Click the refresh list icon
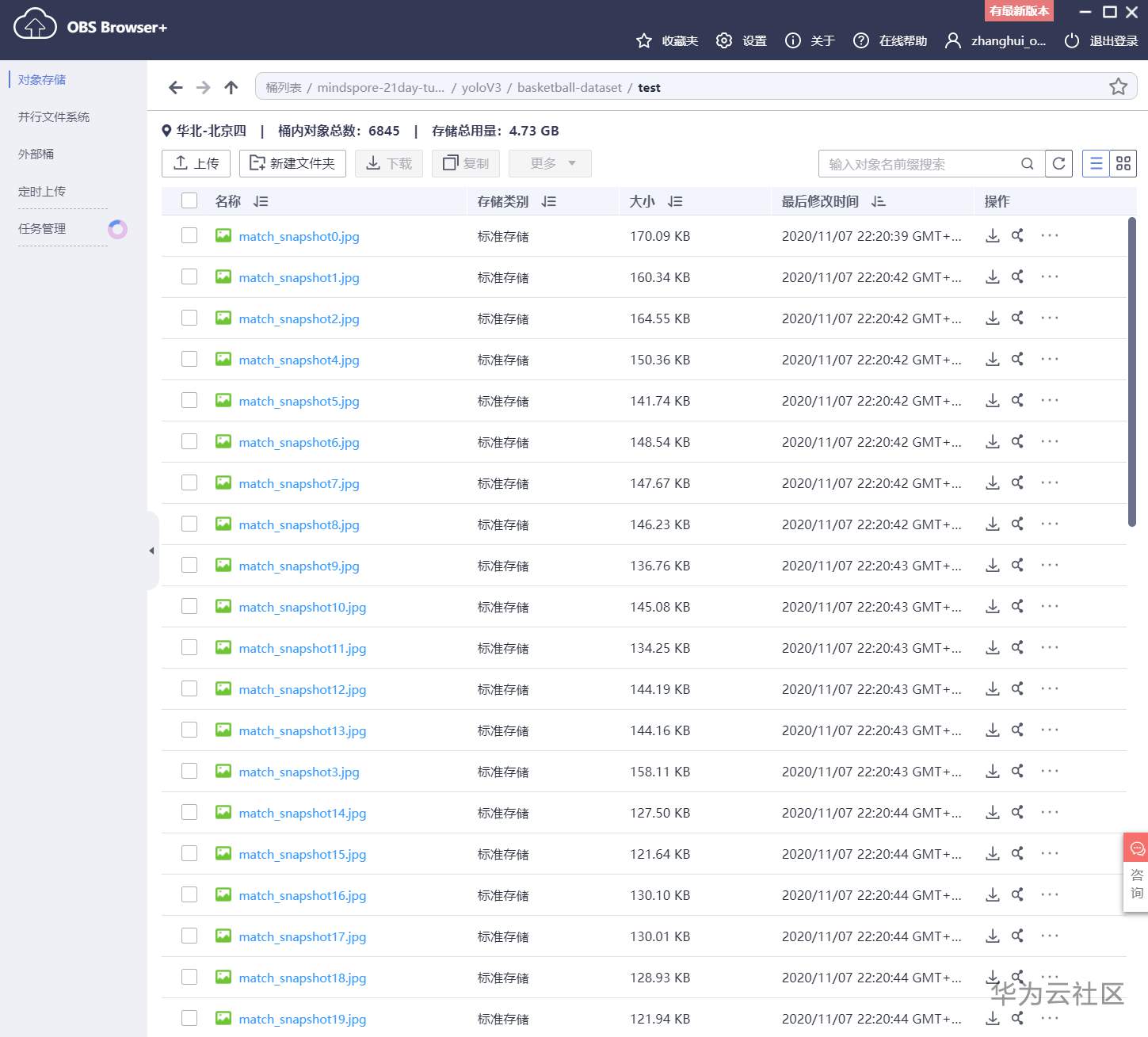Viewport: 1148px width, 1037px height. click(x=1058, y=164)
